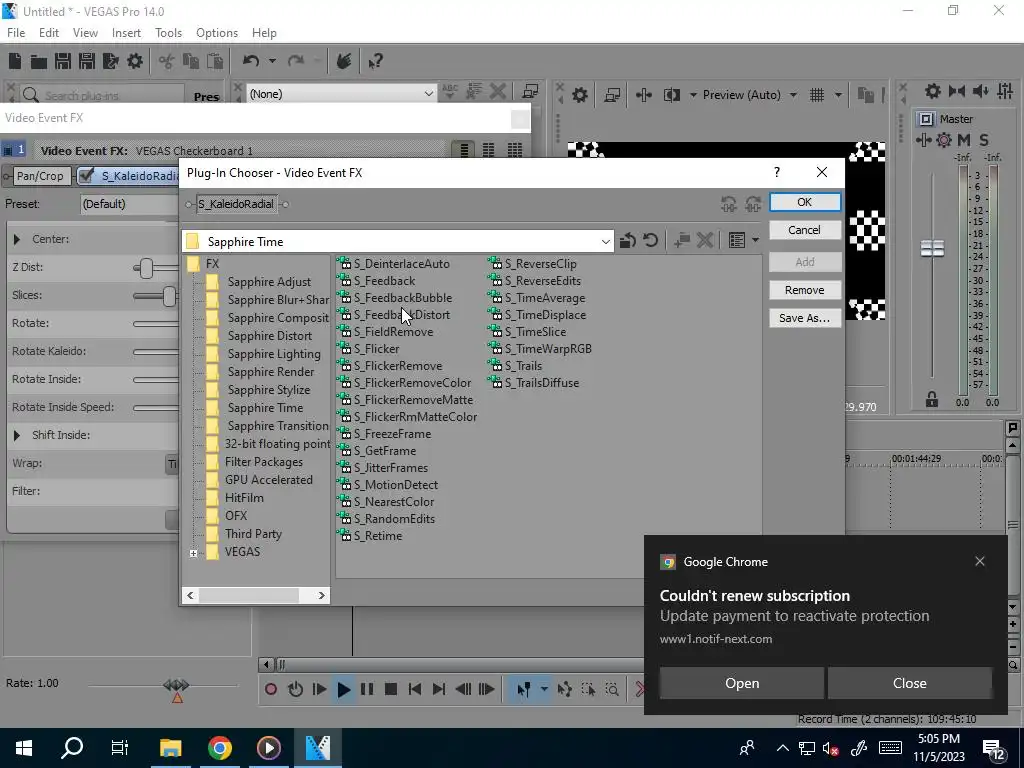The height and width of the screenshot is (768, 1024).
Task: Click the New project icon
Action: 15,61
